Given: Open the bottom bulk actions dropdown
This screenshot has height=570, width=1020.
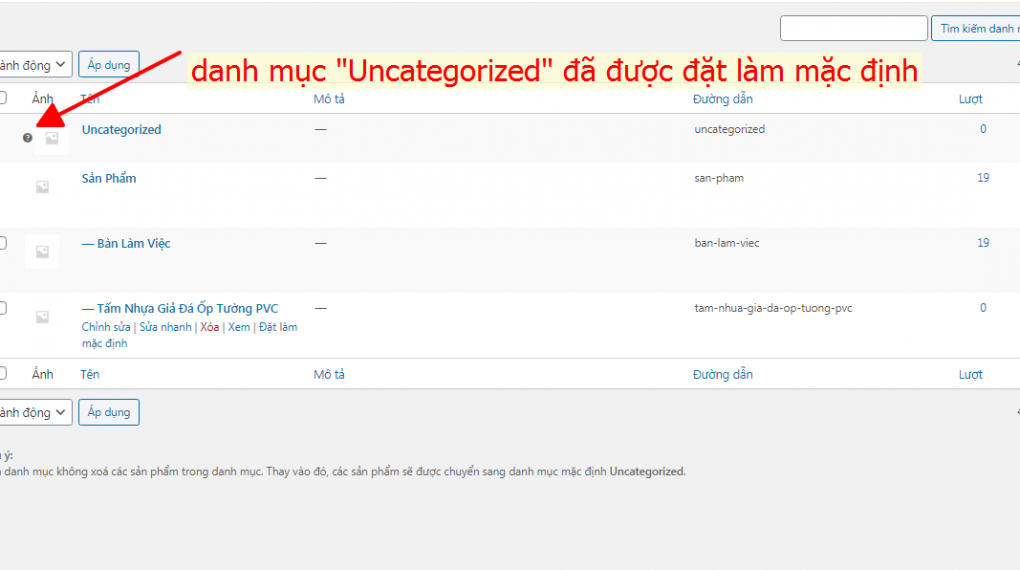Looking at the screenshot, I should coord(35,412).
